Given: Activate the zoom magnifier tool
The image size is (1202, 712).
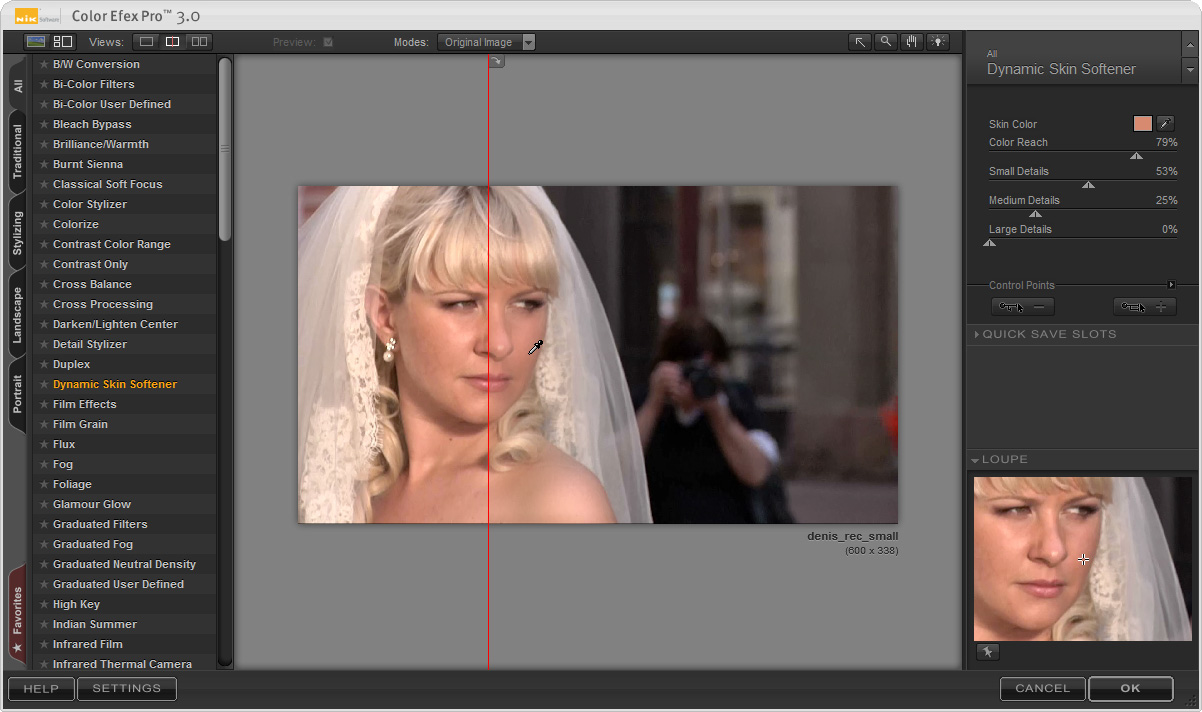Looking at the screenshot, I should 885,42.
